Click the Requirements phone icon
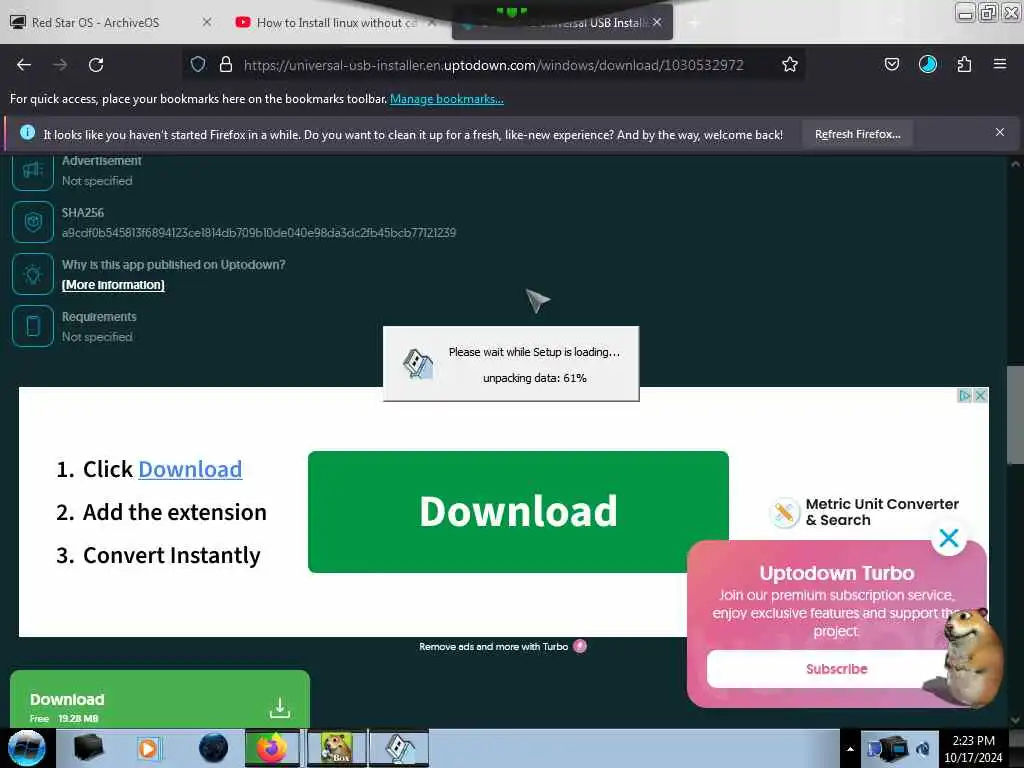Screen dimensions: 1024x768 (x=33, y=325)
